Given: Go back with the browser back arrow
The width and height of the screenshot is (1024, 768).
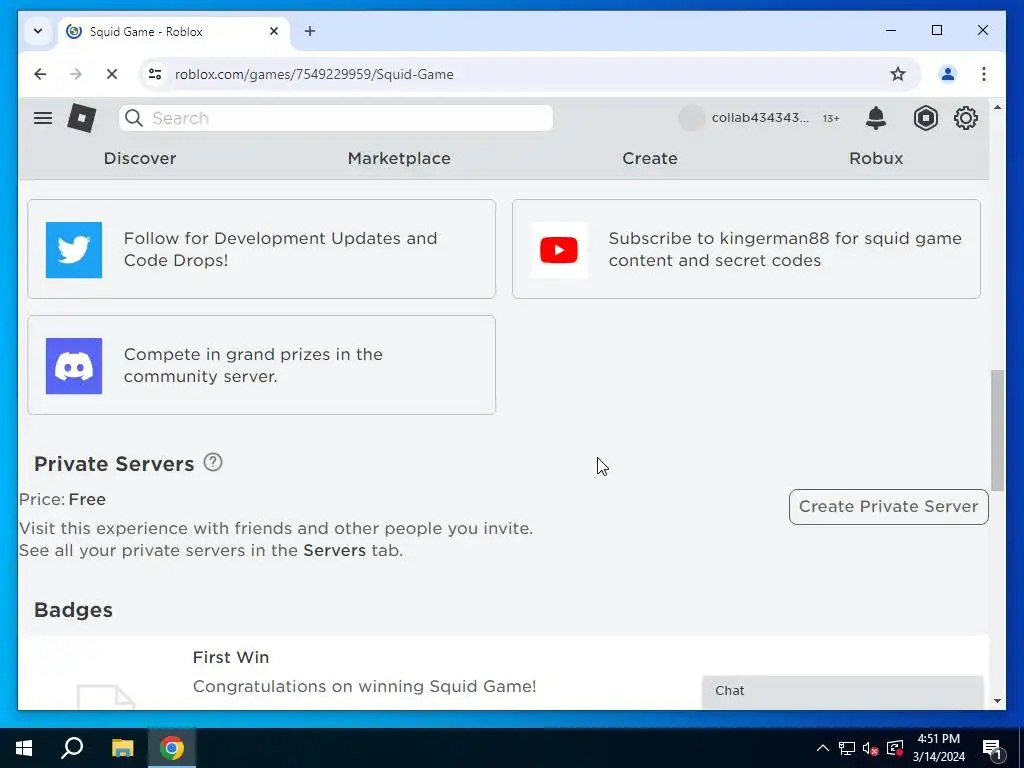Looking at the screenshot, I should 40,74.
